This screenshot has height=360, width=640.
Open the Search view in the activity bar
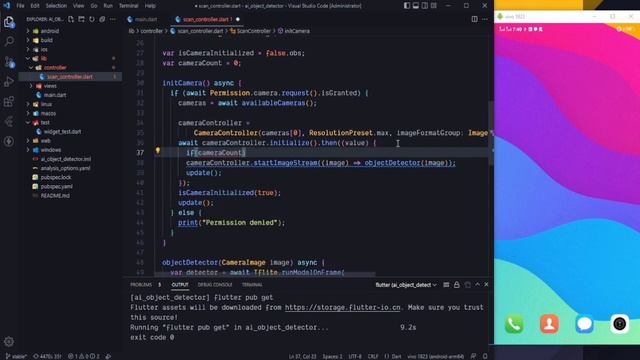[x=9, y=41]
